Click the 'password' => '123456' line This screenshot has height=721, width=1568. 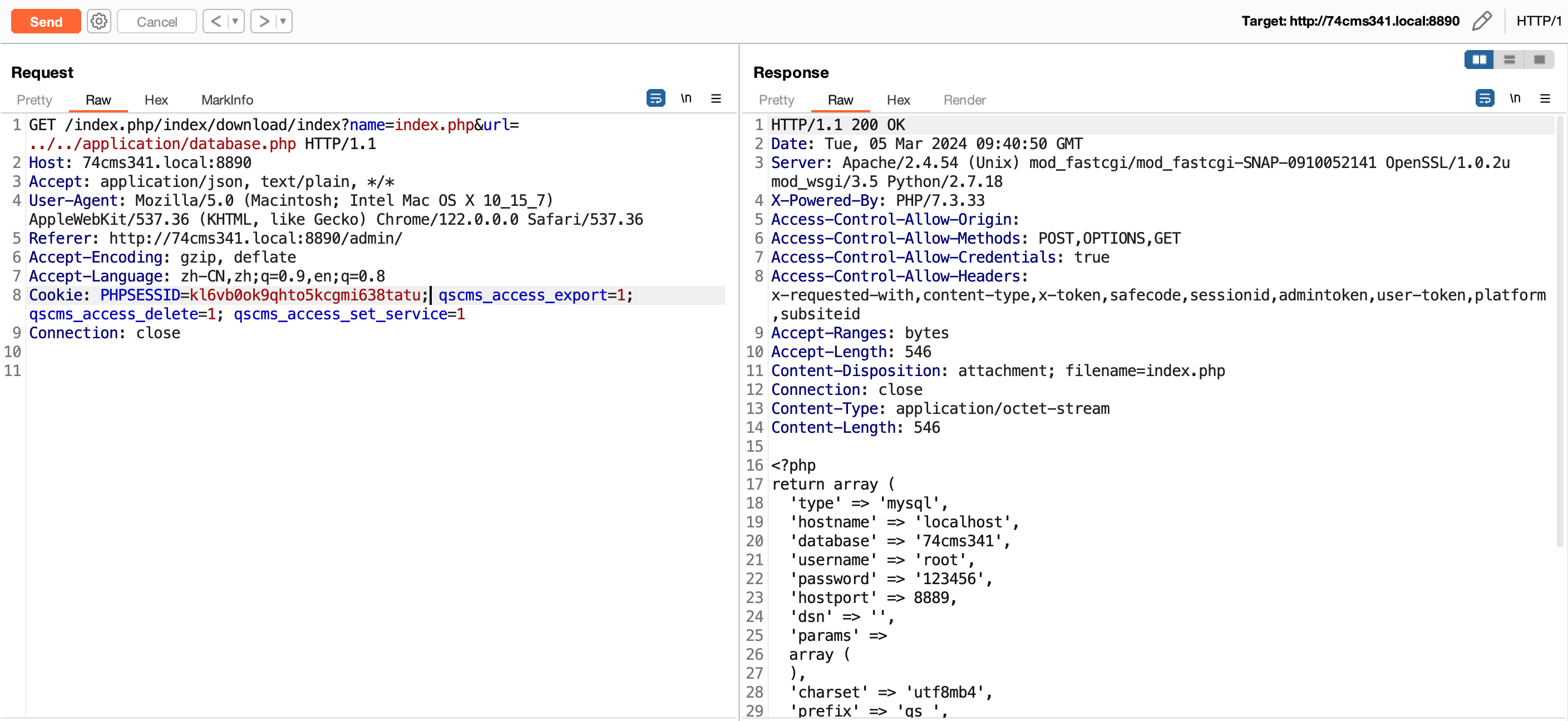tap(891, 579)
